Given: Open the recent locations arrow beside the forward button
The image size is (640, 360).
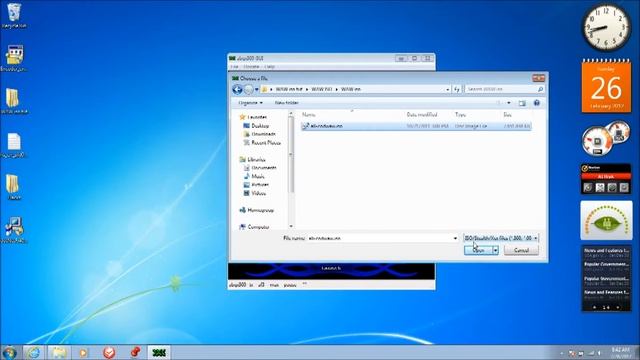Looking at the screenshot, I should [x=256, y=89].
